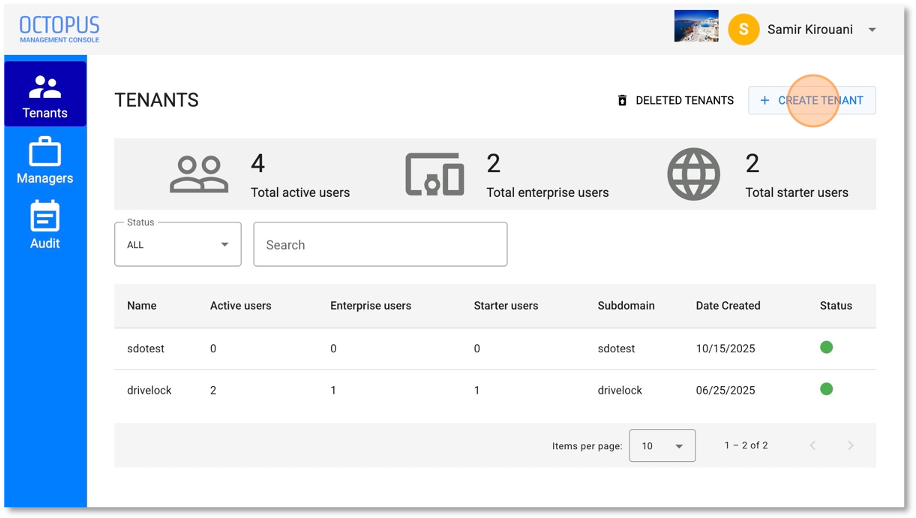The image size is (916, 518).
Task: Sort by Enterprise users column header
Action: pyautogui.click(x=371, y=305)
